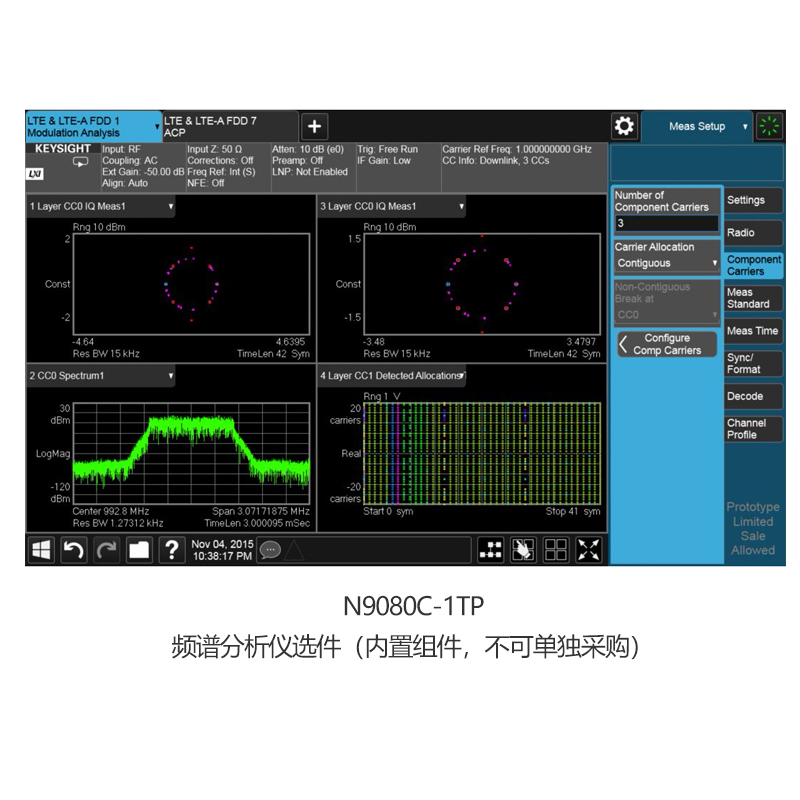Toggle full screen expand arrows icon
The width and height of the screenshot is (800, 800).
pos(588,549)
